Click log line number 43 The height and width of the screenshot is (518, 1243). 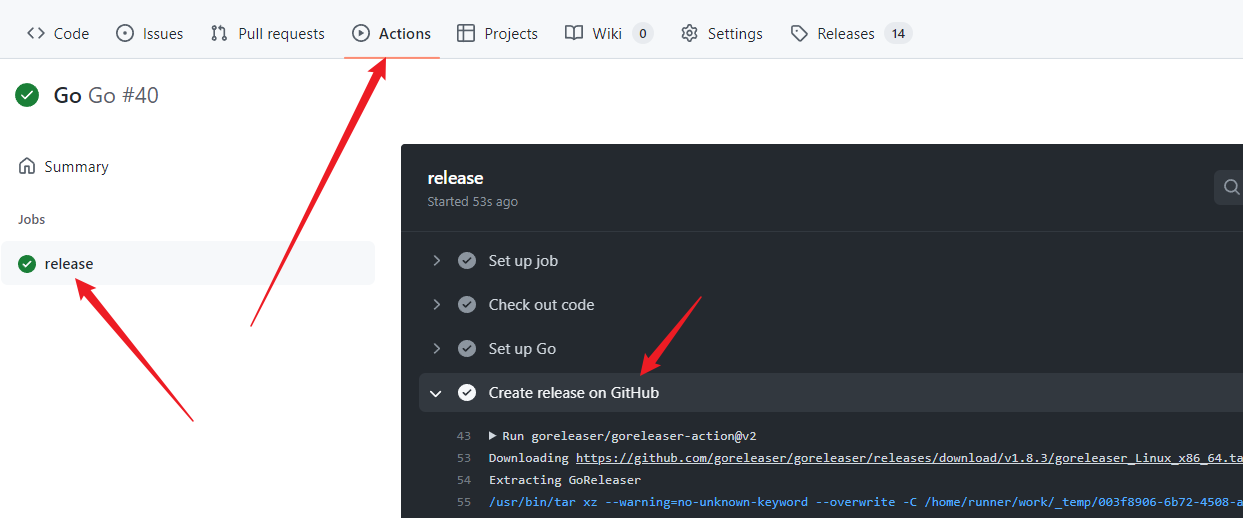463,436
